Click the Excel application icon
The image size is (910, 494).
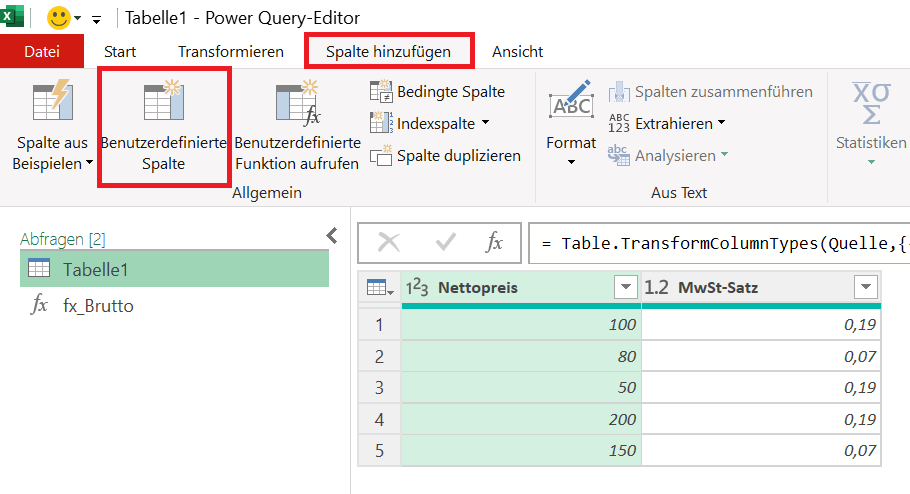[12, 15]
